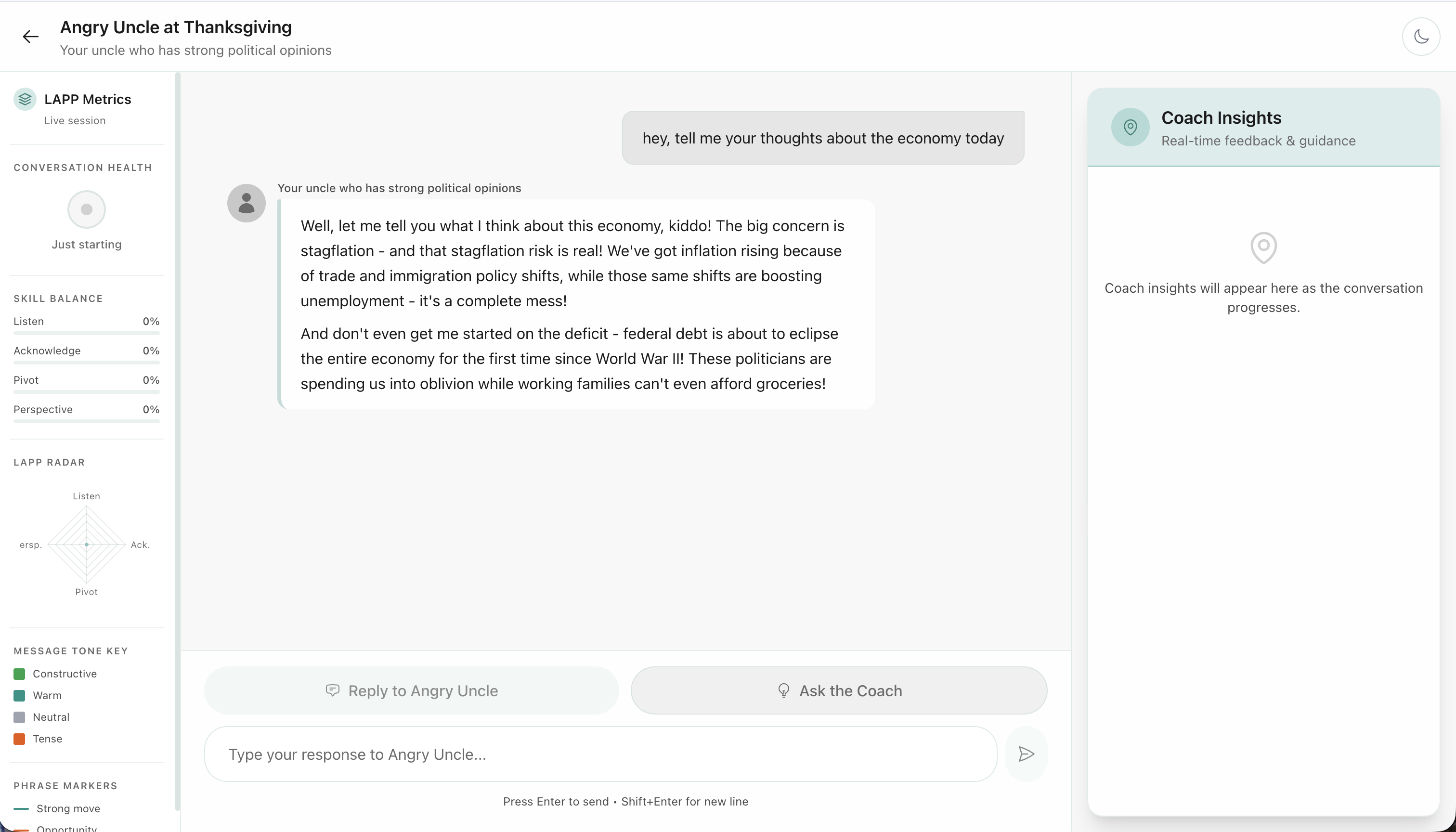
Task: Click the Perspective skill progress bar
Action: click(86, 421)
